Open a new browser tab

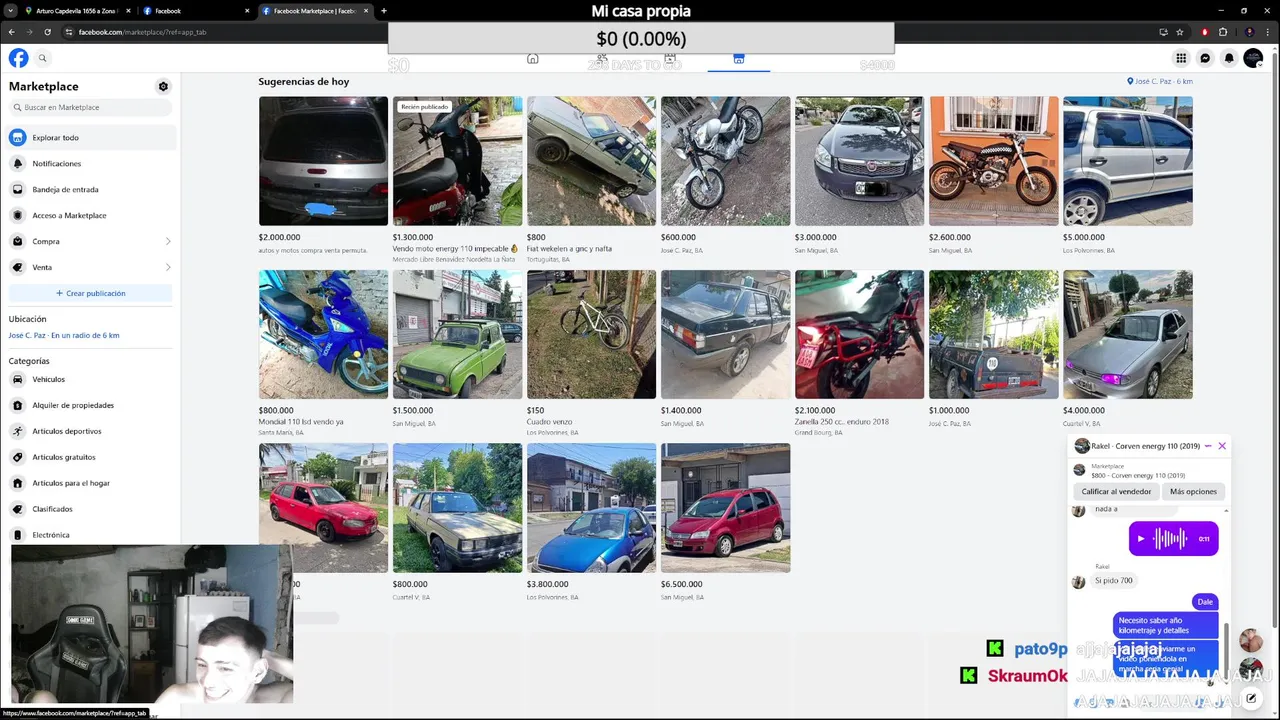[x=384, y=11]
